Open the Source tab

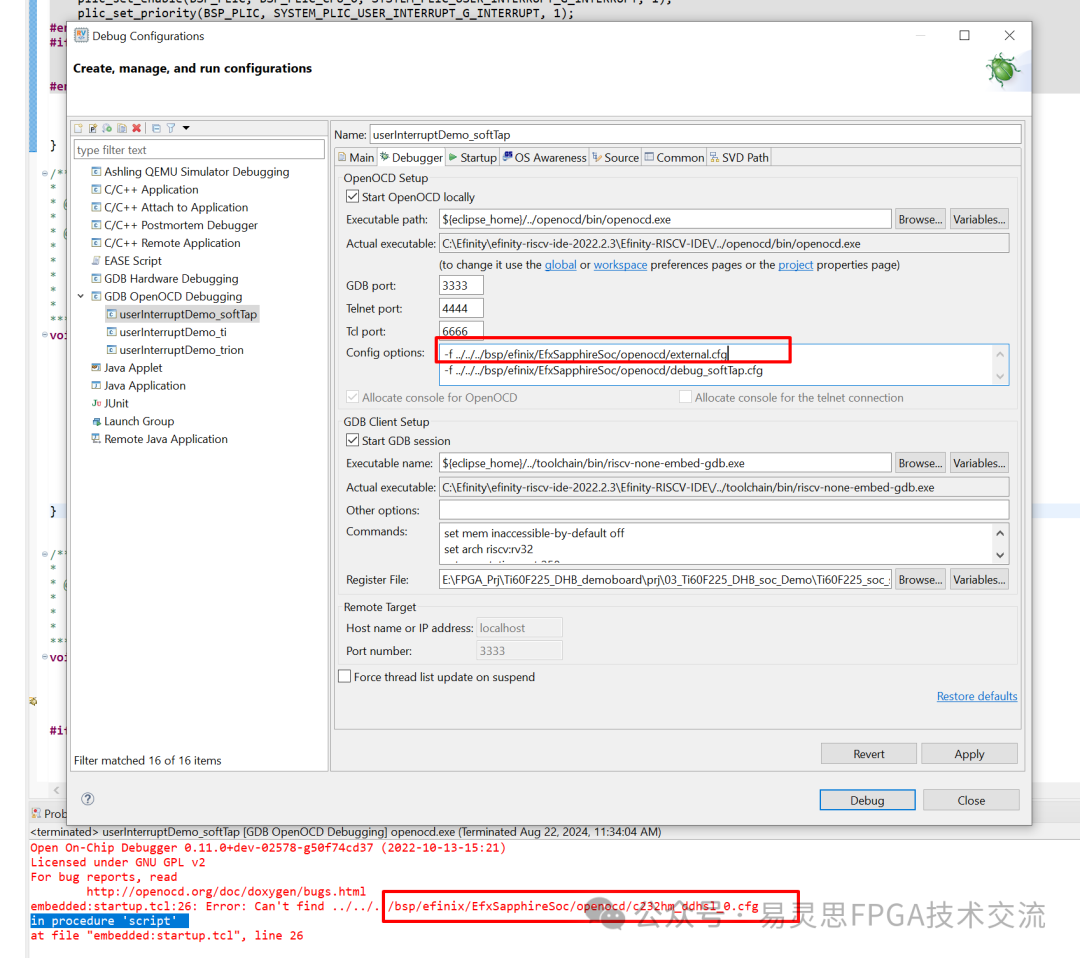click(x=616, y=158)
